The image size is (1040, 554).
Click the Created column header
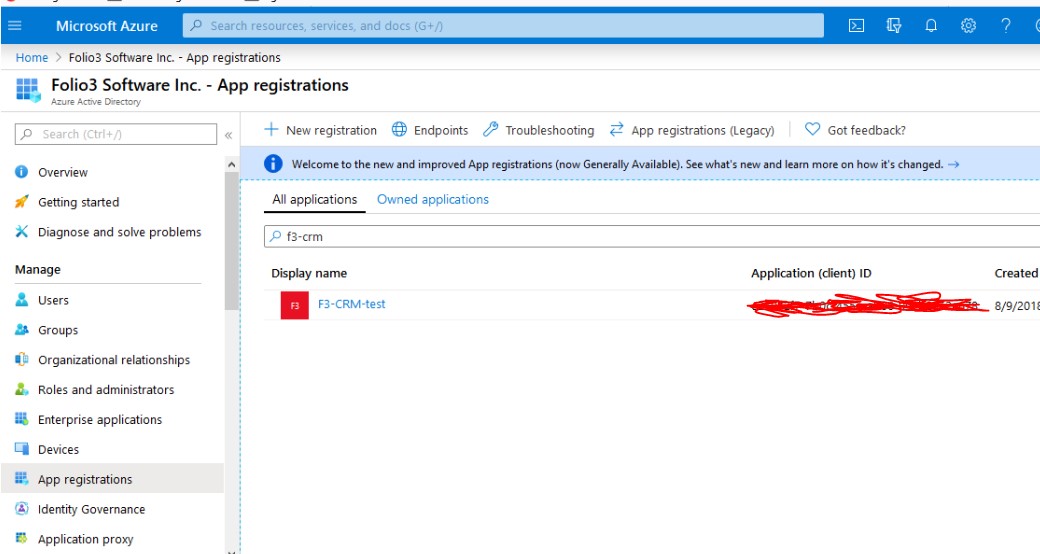click(x=1016, y=273)
